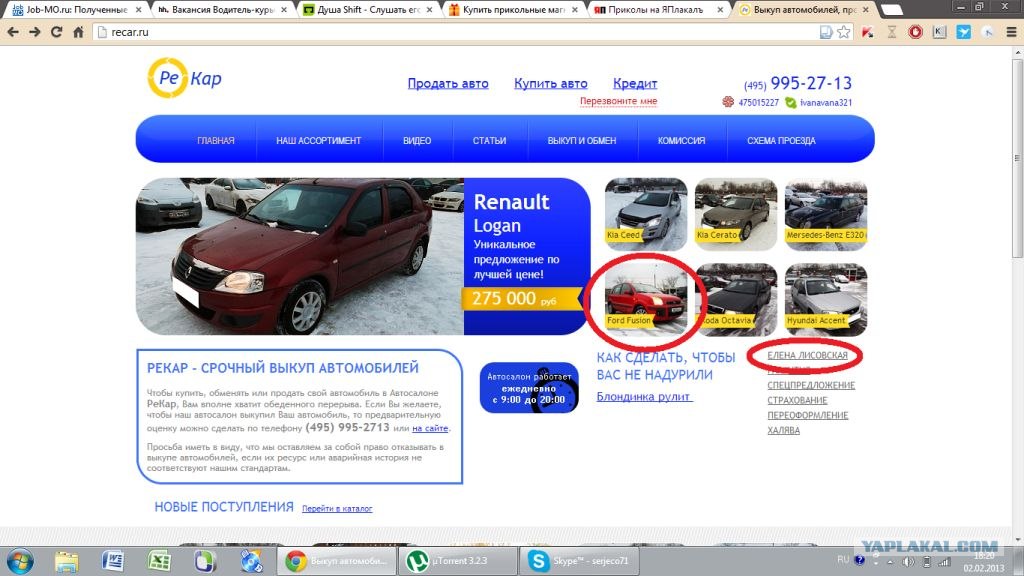This screenshot has height=576, width=1024.
Task: Click the ICQ number 475015227 icon
Action: tap(728, 102)
